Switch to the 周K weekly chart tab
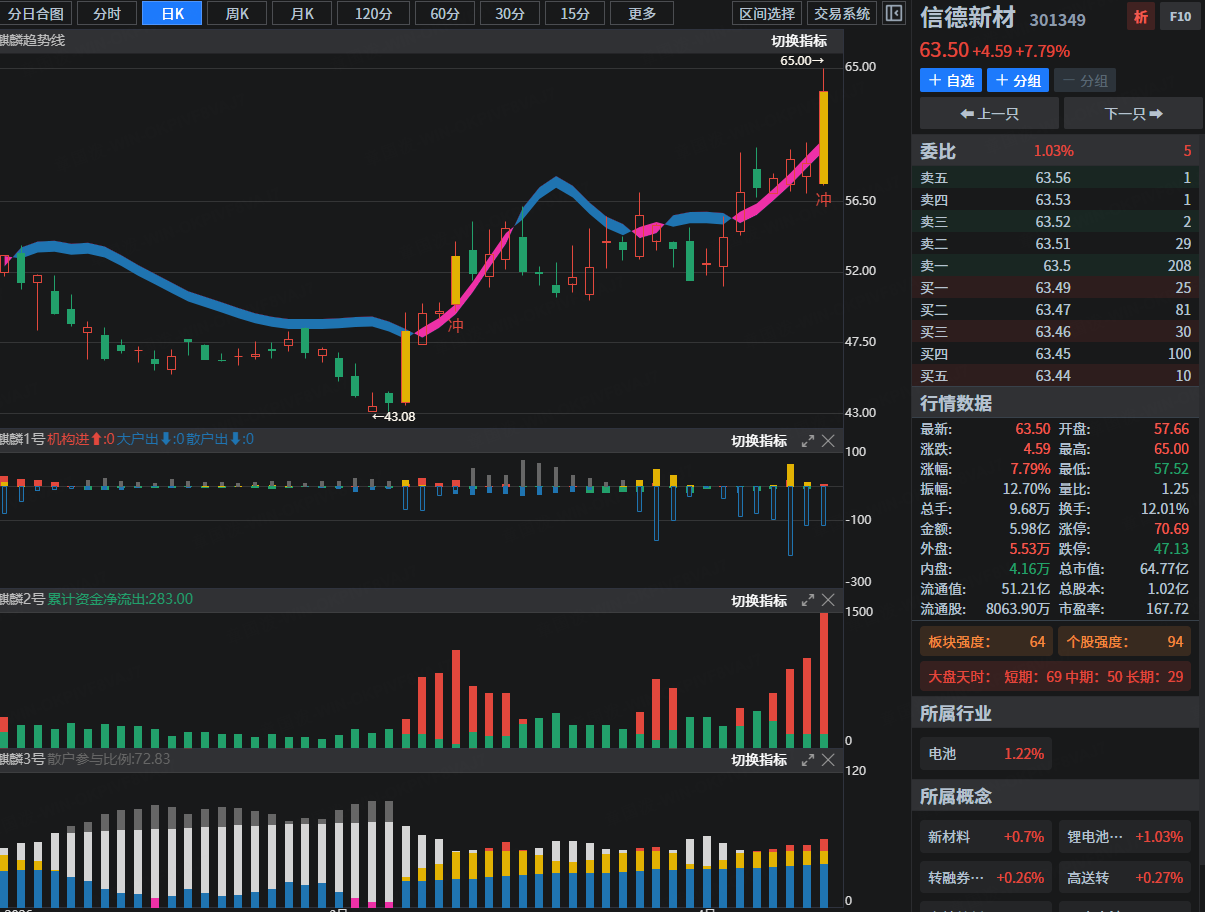 tap(238, 13)
